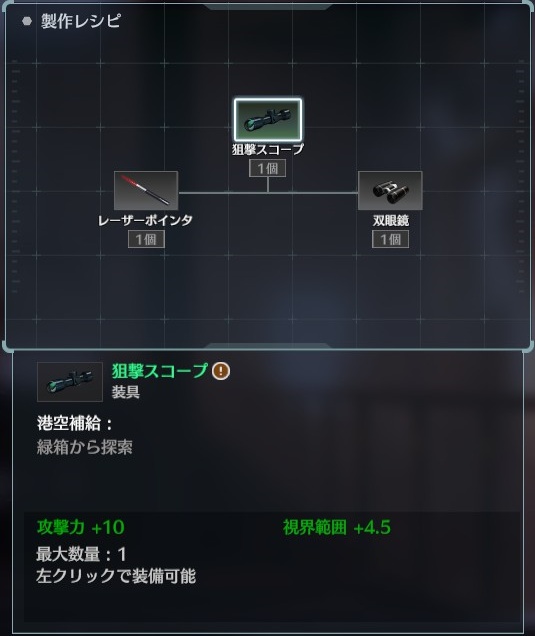Screen dimensions: 535x636
Task: Click the 製作レシピ panel header
Action: (x=81, y=21)
